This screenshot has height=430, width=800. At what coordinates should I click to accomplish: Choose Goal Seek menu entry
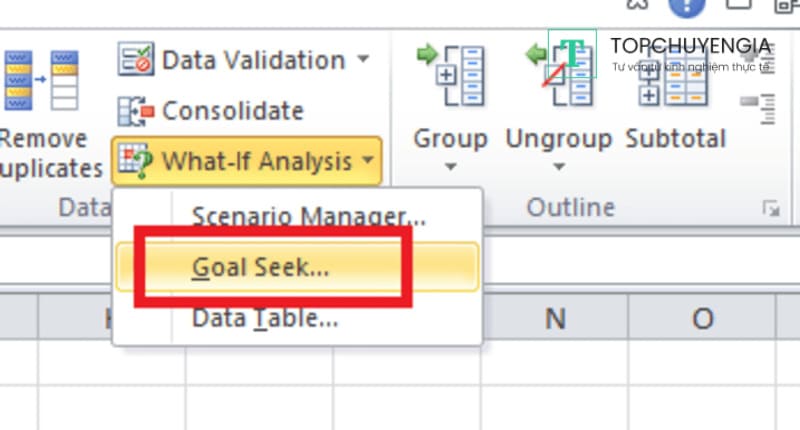click(x=260, y=267)
